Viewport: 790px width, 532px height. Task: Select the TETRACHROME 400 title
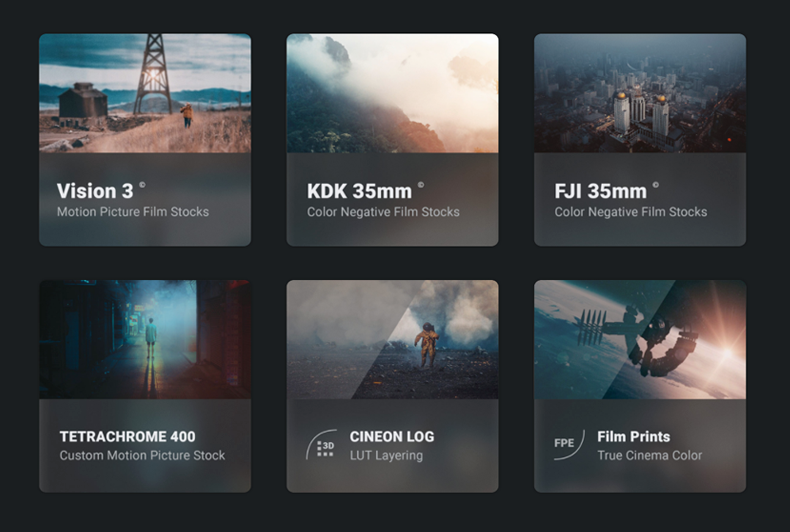tap(127, 437)
